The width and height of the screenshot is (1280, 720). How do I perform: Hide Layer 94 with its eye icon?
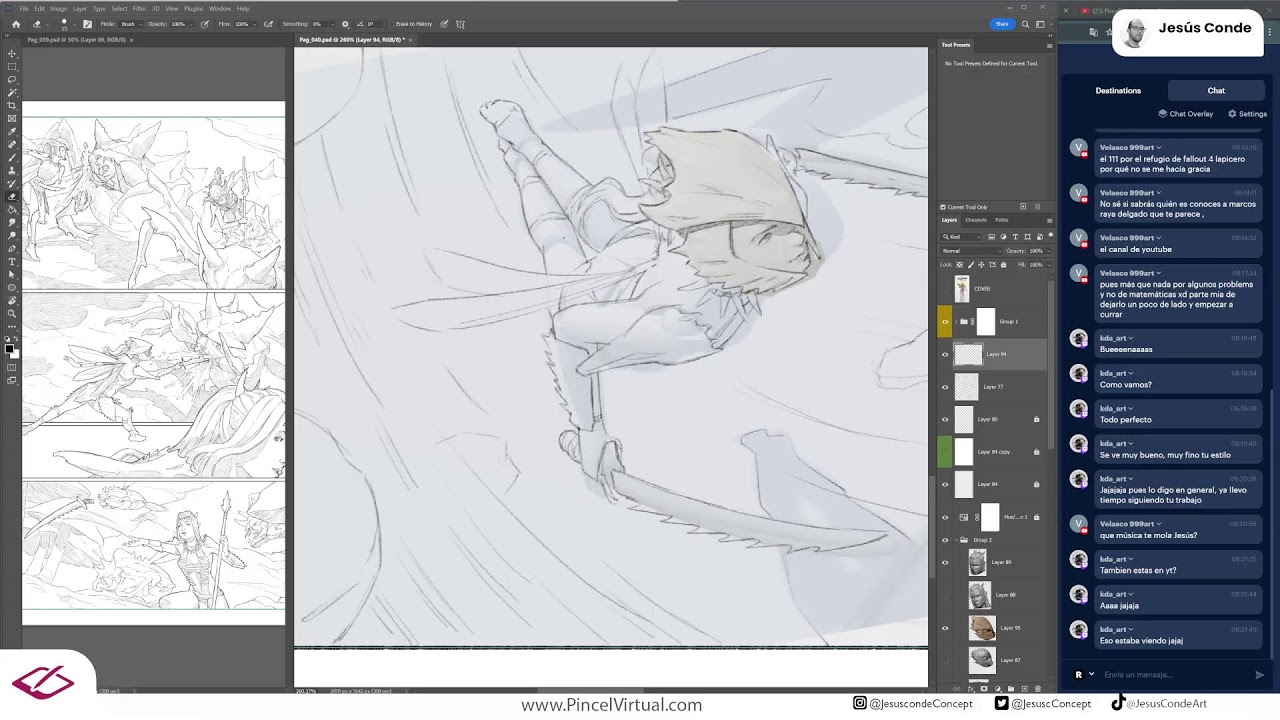click(x=945, y=354)
